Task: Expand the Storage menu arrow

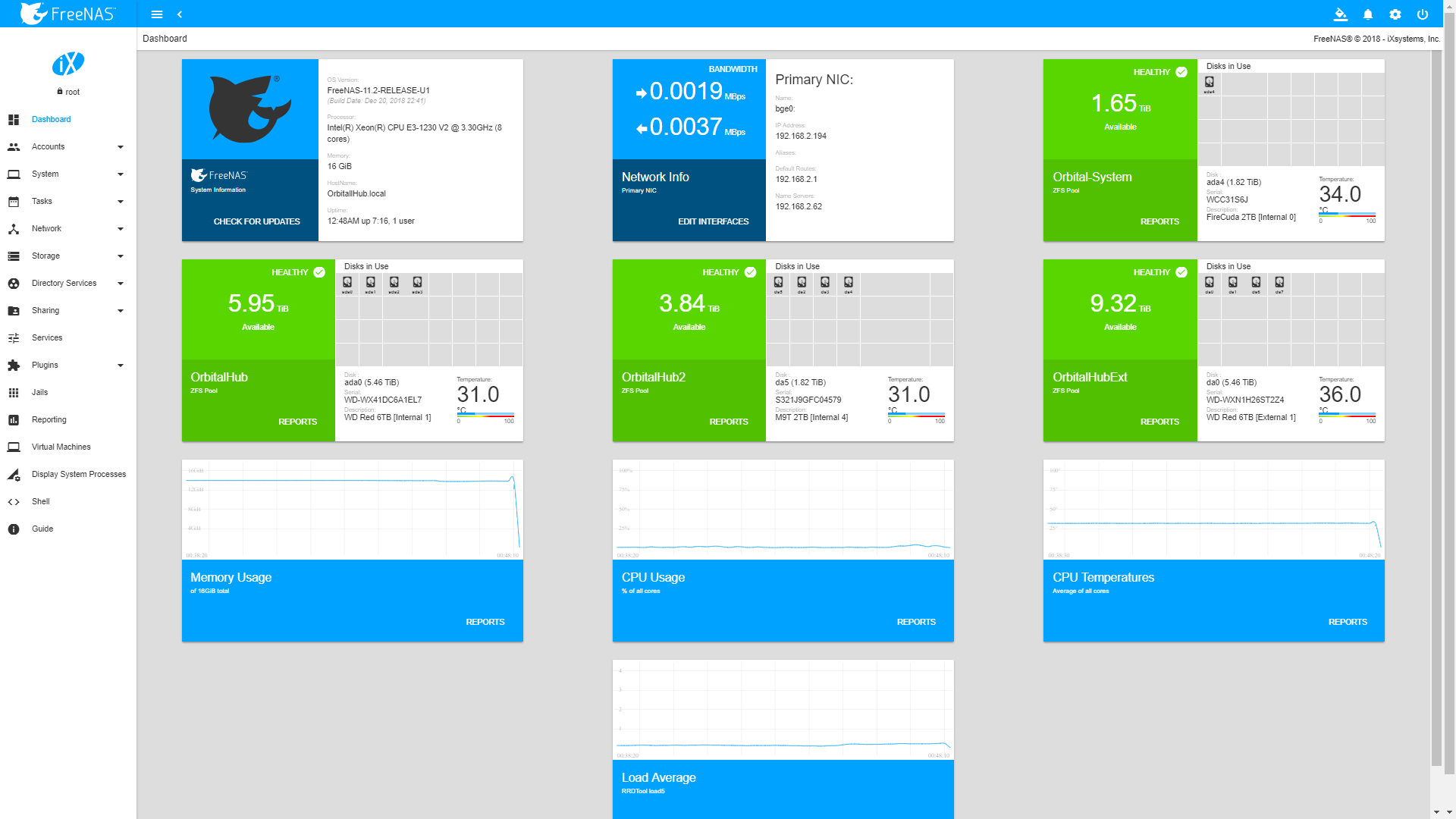Action: [x=121, y=256]
